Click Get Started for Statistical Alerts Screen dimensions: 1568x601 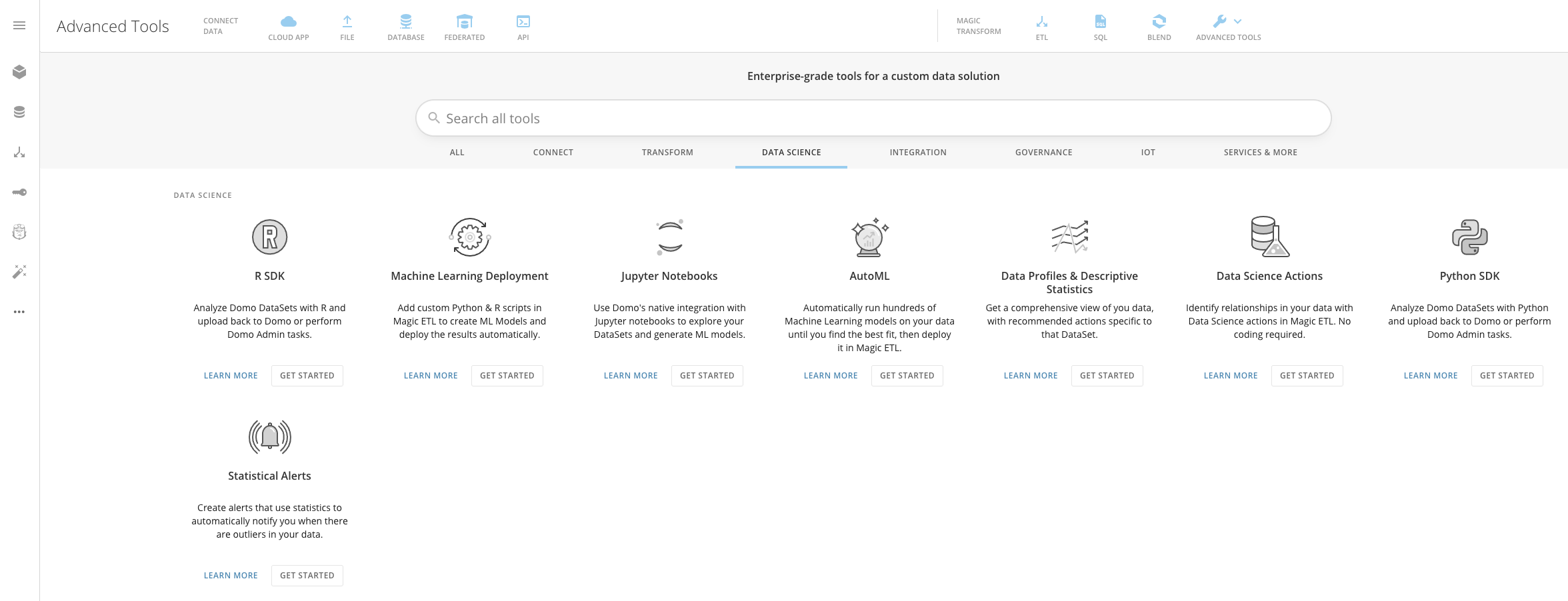[307, 576]
